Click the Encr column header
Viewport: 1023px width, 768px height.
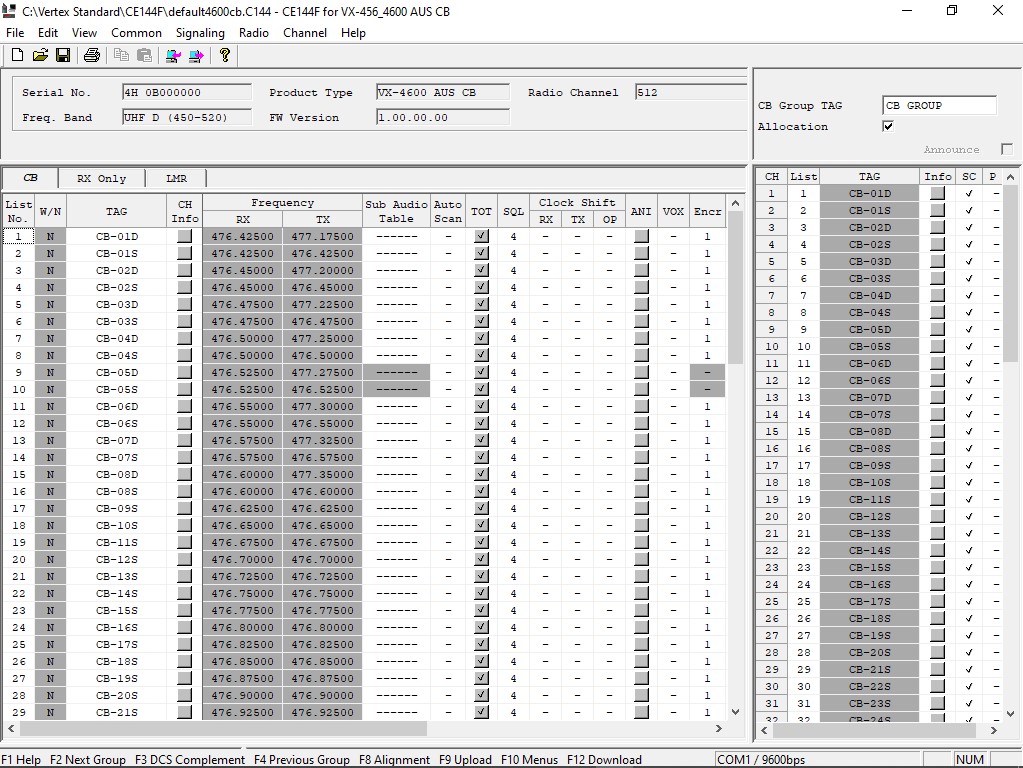click(707, 211)
